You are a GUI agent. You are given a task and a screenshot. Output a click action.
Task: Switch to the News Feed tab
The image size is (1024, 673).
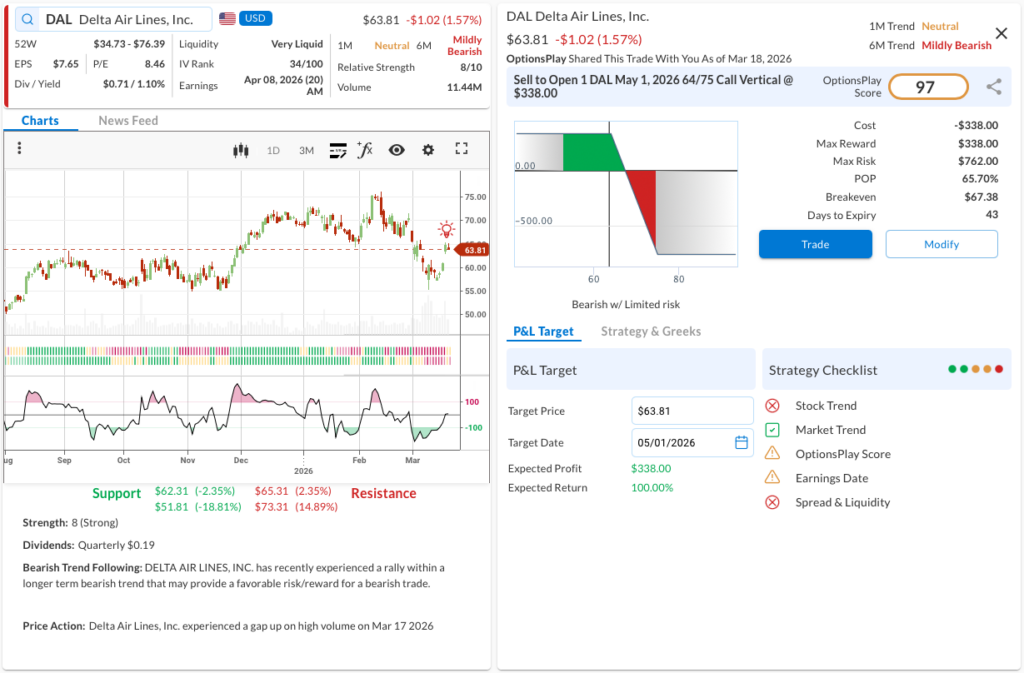click(x=128, y=120)
